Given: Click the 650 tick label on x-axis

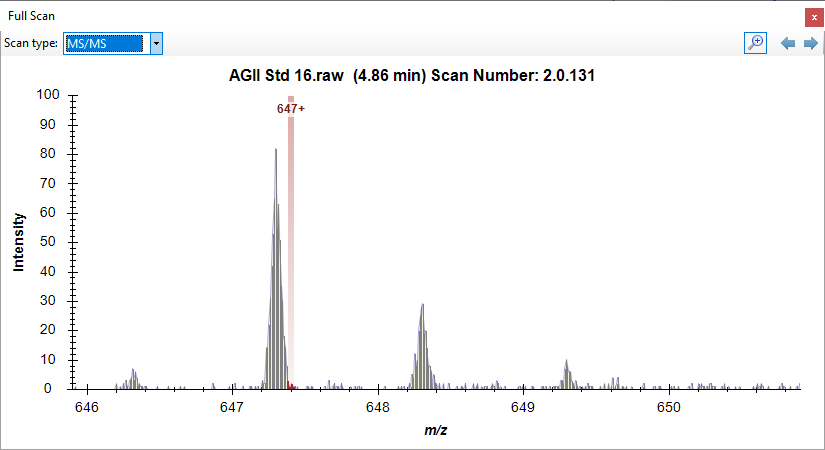Looking at the screenshot, I should [x=668, y=407].
